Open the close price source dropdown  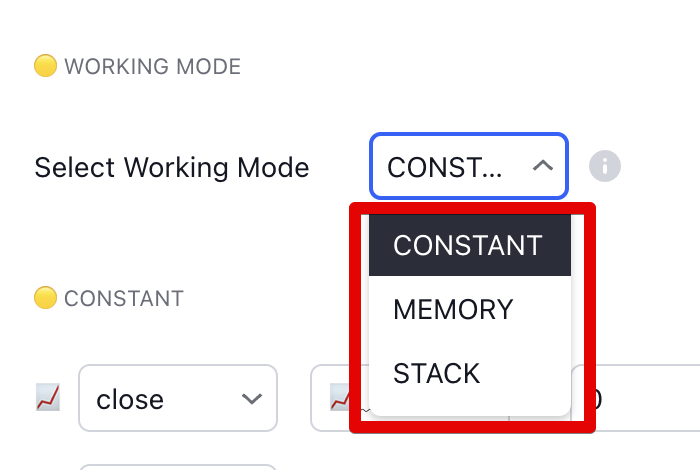(177, 399)
